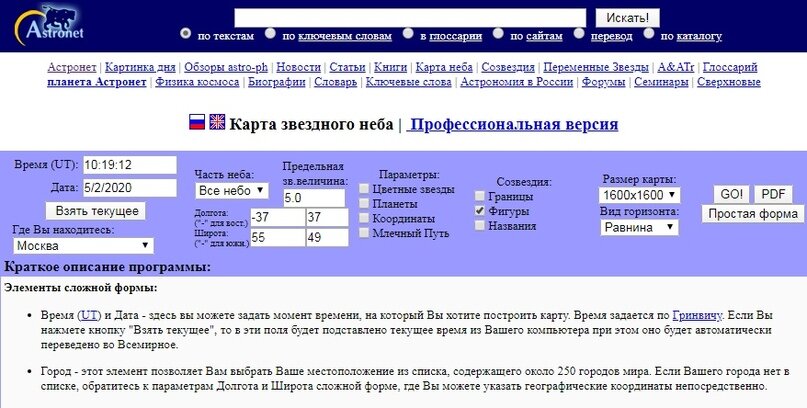Open the 'Словарь' link

336,82
